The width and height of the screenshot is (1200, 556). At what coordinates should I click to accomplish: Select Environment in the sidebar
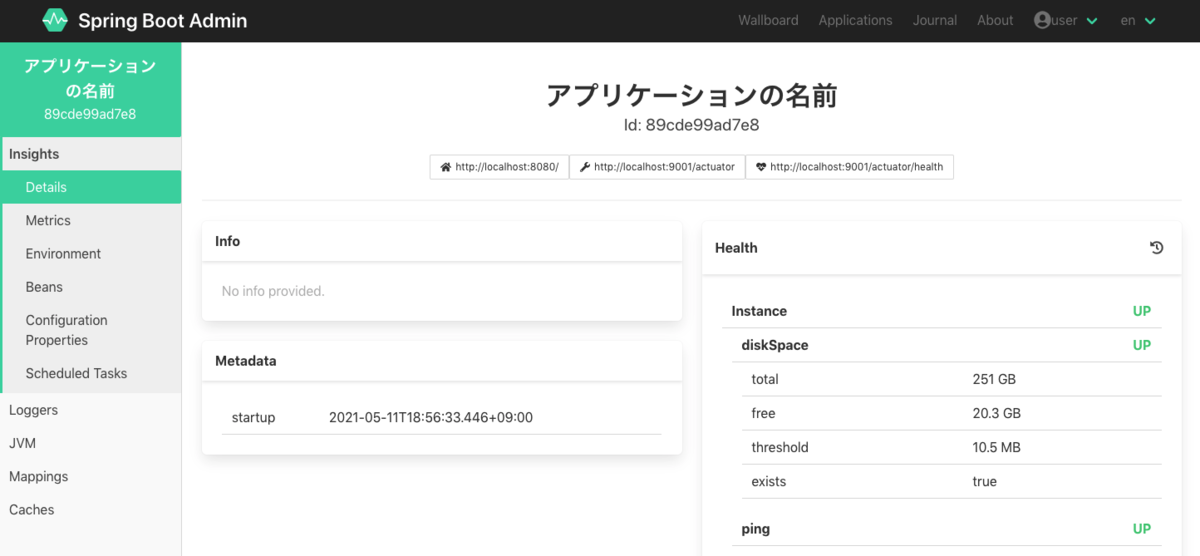(x=91, y=253)
